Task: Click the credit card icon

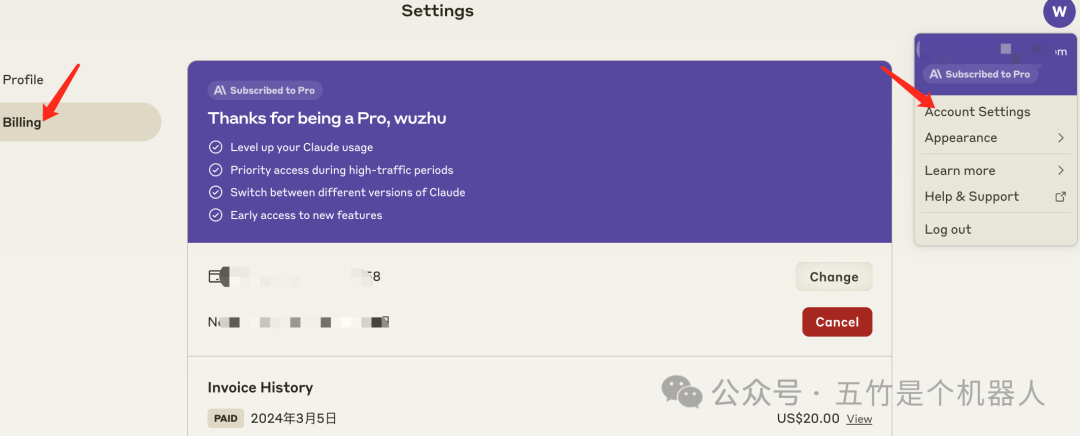Action: tap(214, 276)
